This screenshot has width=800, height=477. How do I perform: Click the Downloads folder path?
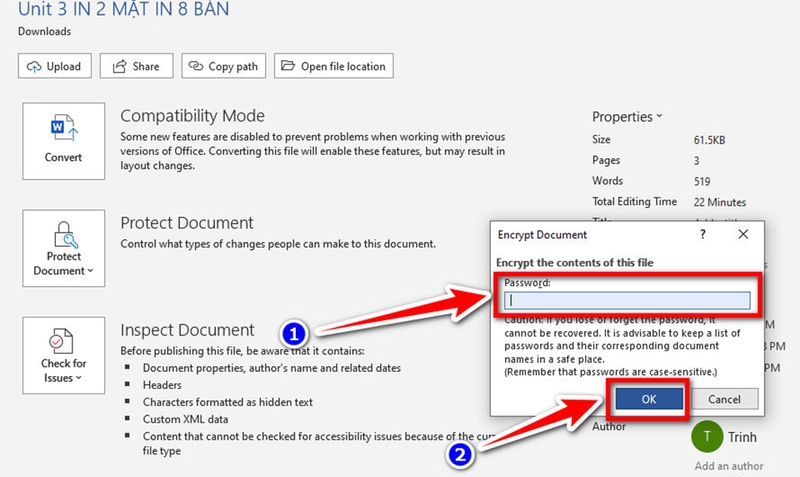point(44,31)
